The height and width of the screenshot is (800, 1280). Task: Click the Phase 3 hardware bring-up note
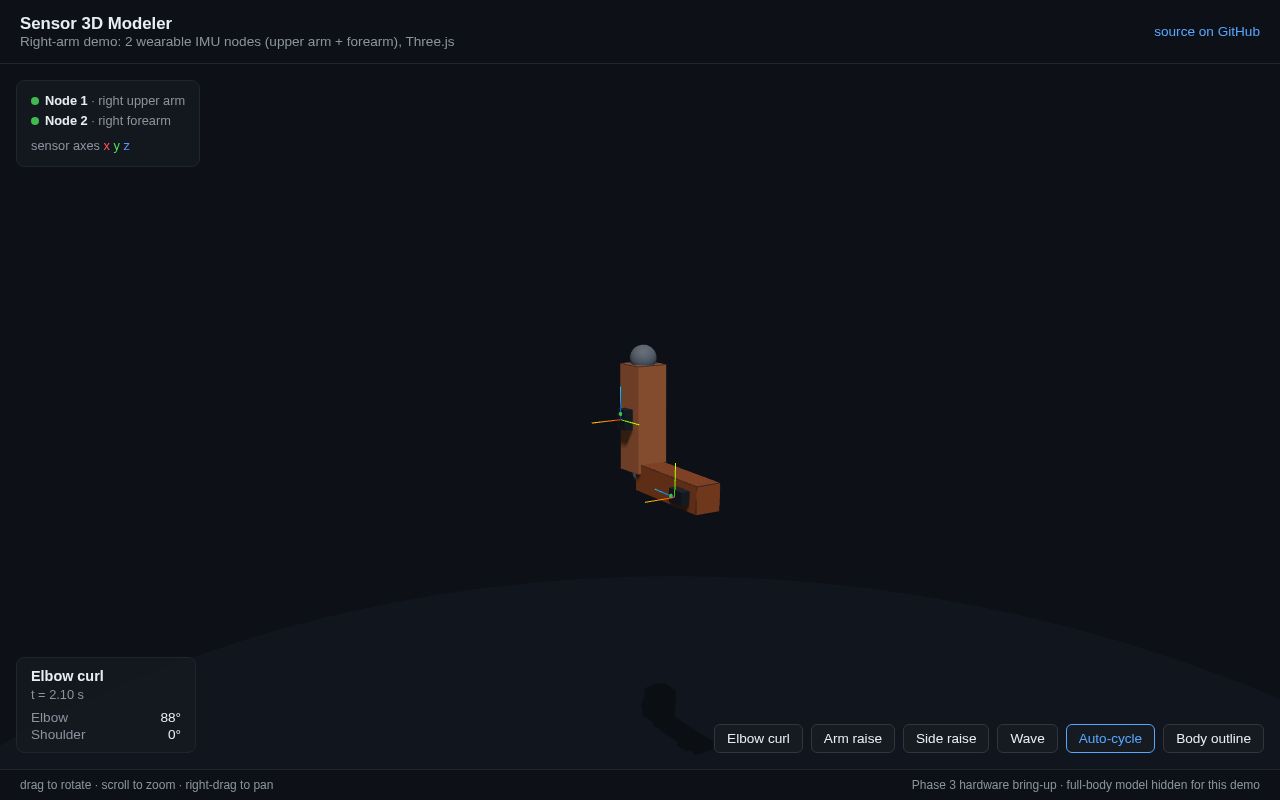1086,785
